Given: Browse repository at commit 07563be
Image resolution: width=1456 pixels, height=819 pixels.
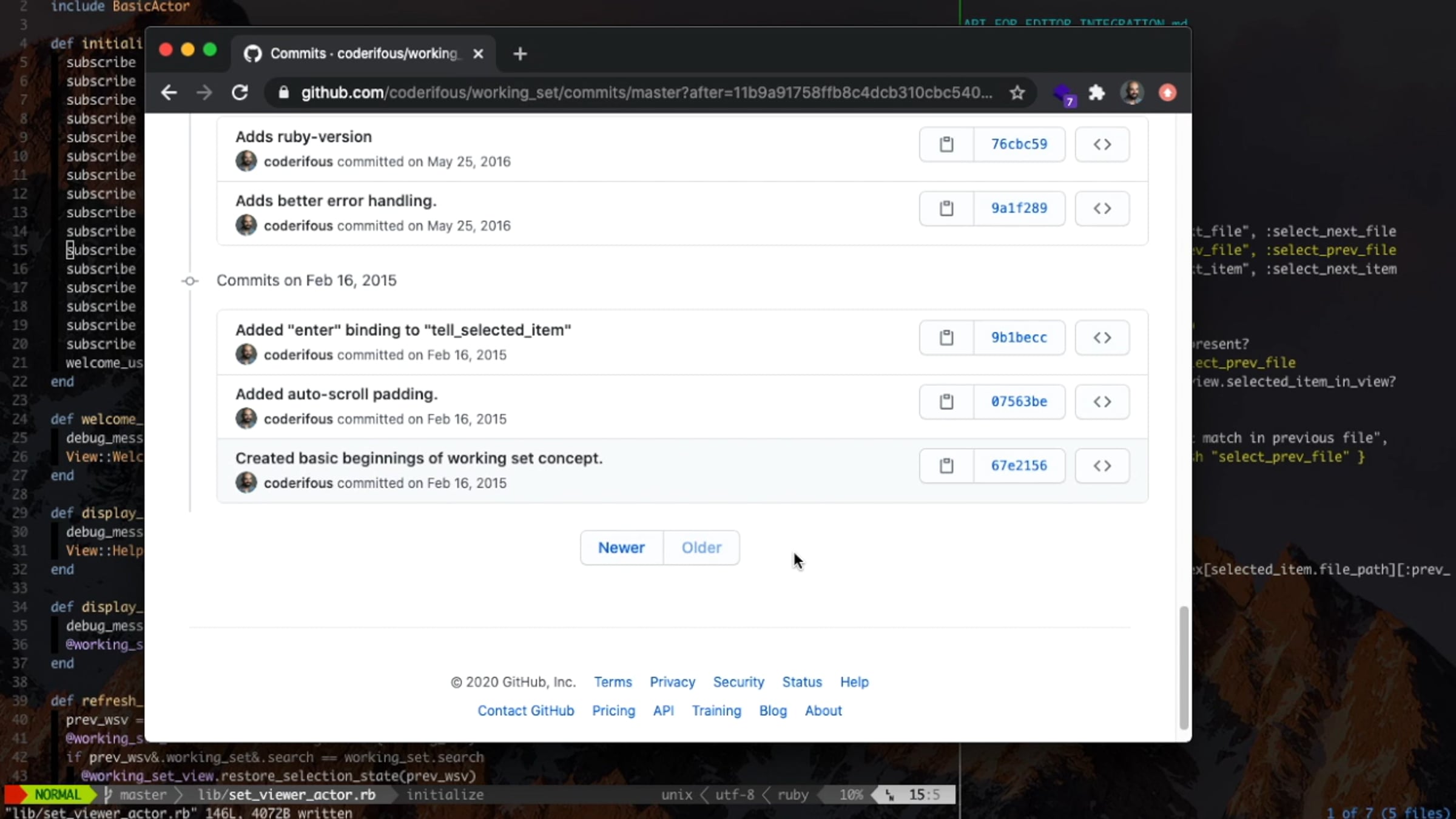Looking at the screenshot, I should (x=1102, y=402).
